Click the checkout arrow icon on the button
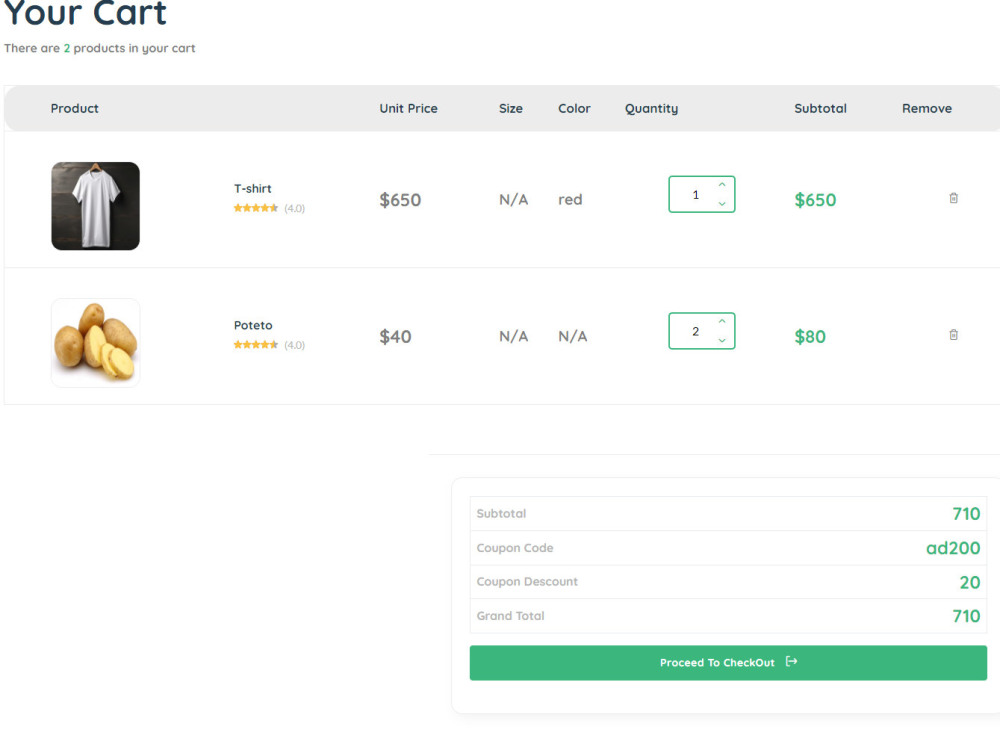The width and height of the screenshot is (1000, 750). (791, 661)
